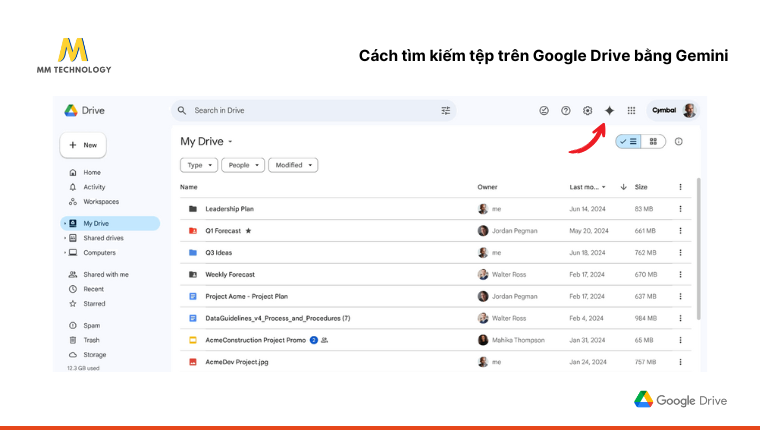This screenshot has width=760, height=430.
Task: More options for AcmeConstruction row
Action: click(681, 340)
